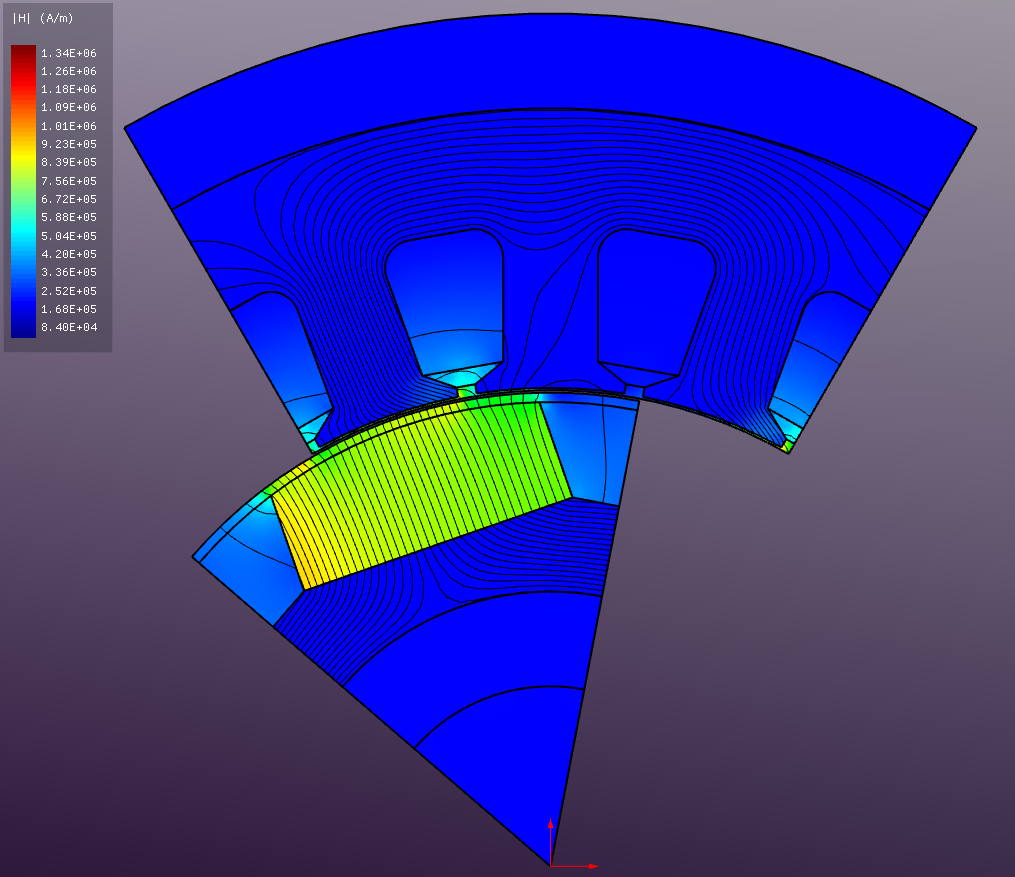Viewport: 1015px width, 877px height.
Task: Select the outermost blue arc band
Action: tap(550, 70)
